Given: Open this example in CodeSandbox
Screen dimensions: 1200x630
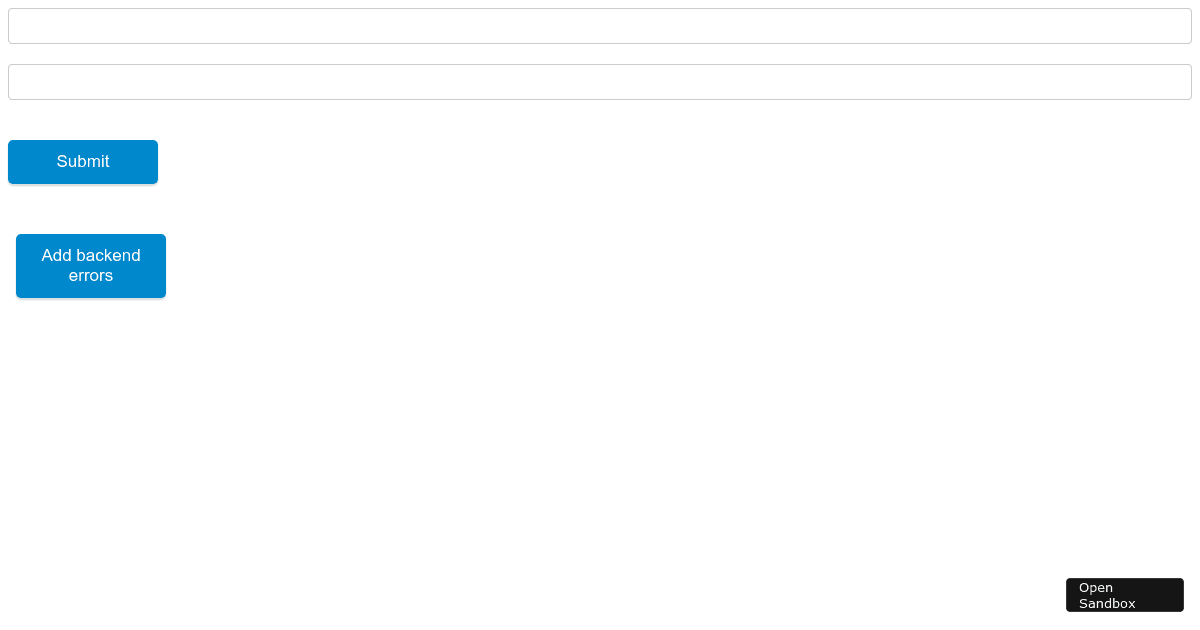Looking at the screenshot, I should [1125, 595].
